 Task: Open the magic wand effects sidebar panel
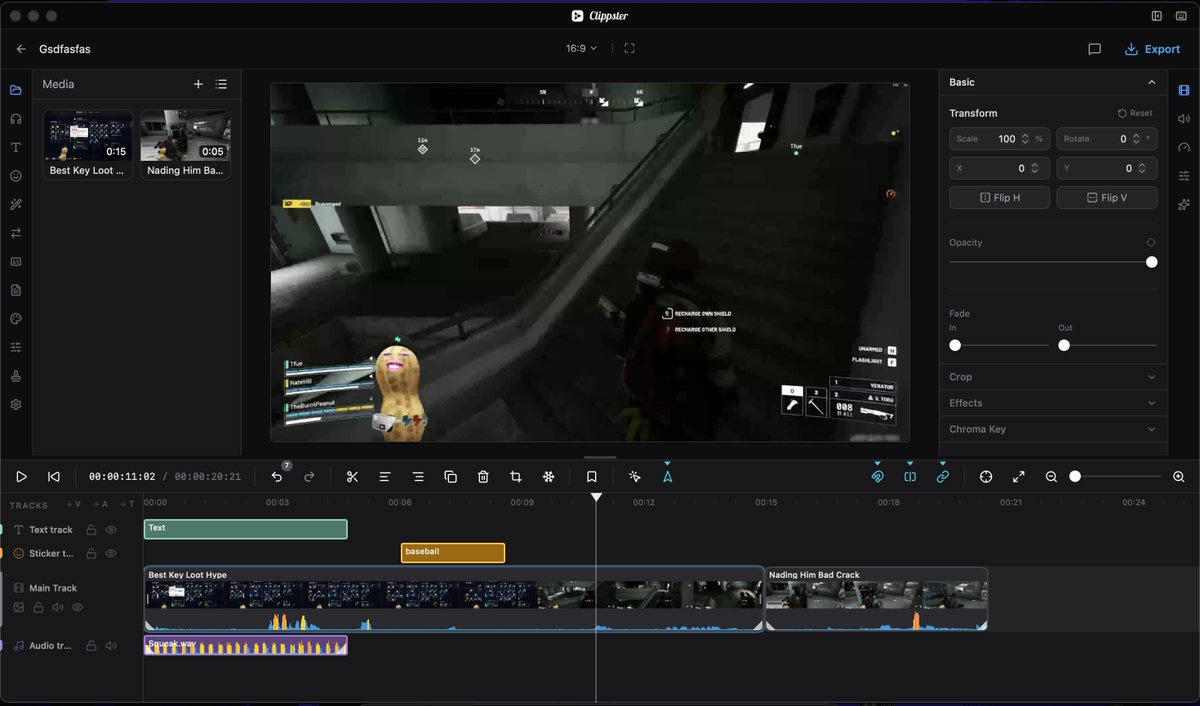16,204
